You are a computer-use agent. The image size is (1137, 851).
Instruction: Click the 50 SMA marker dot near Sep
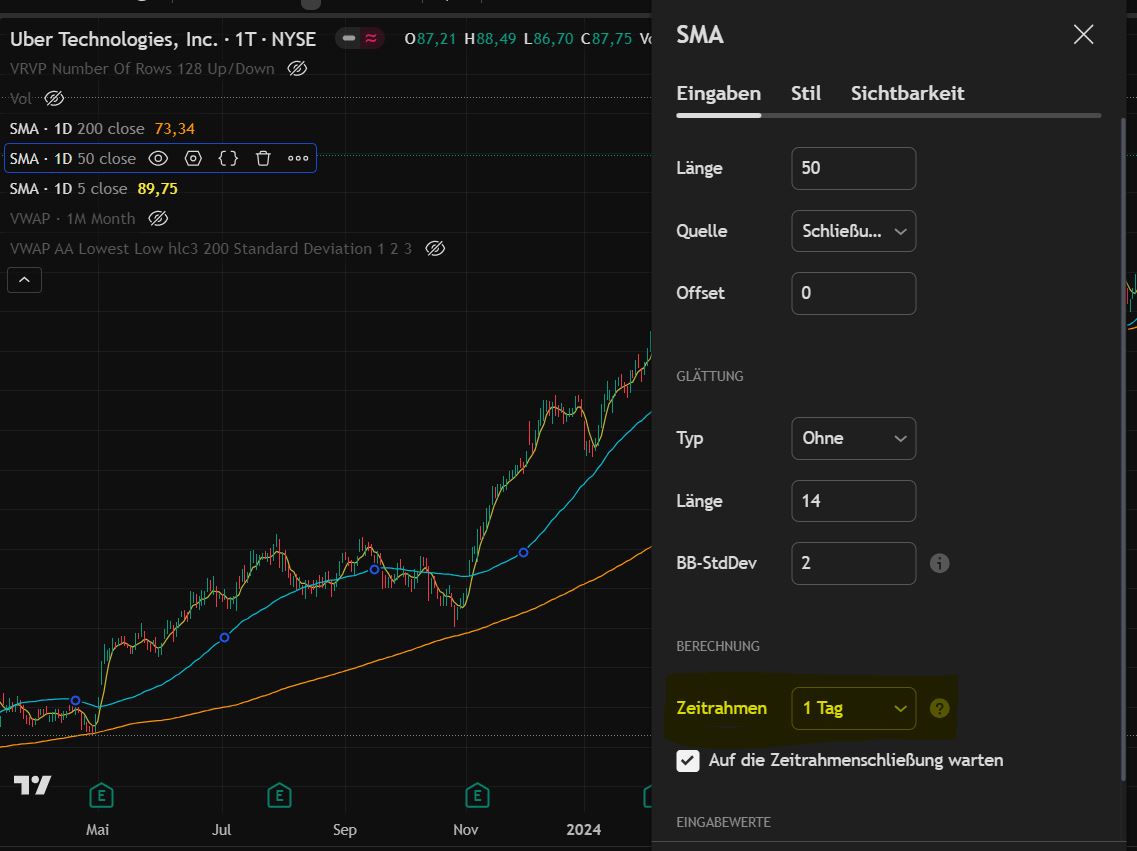(x=374, y=569)
